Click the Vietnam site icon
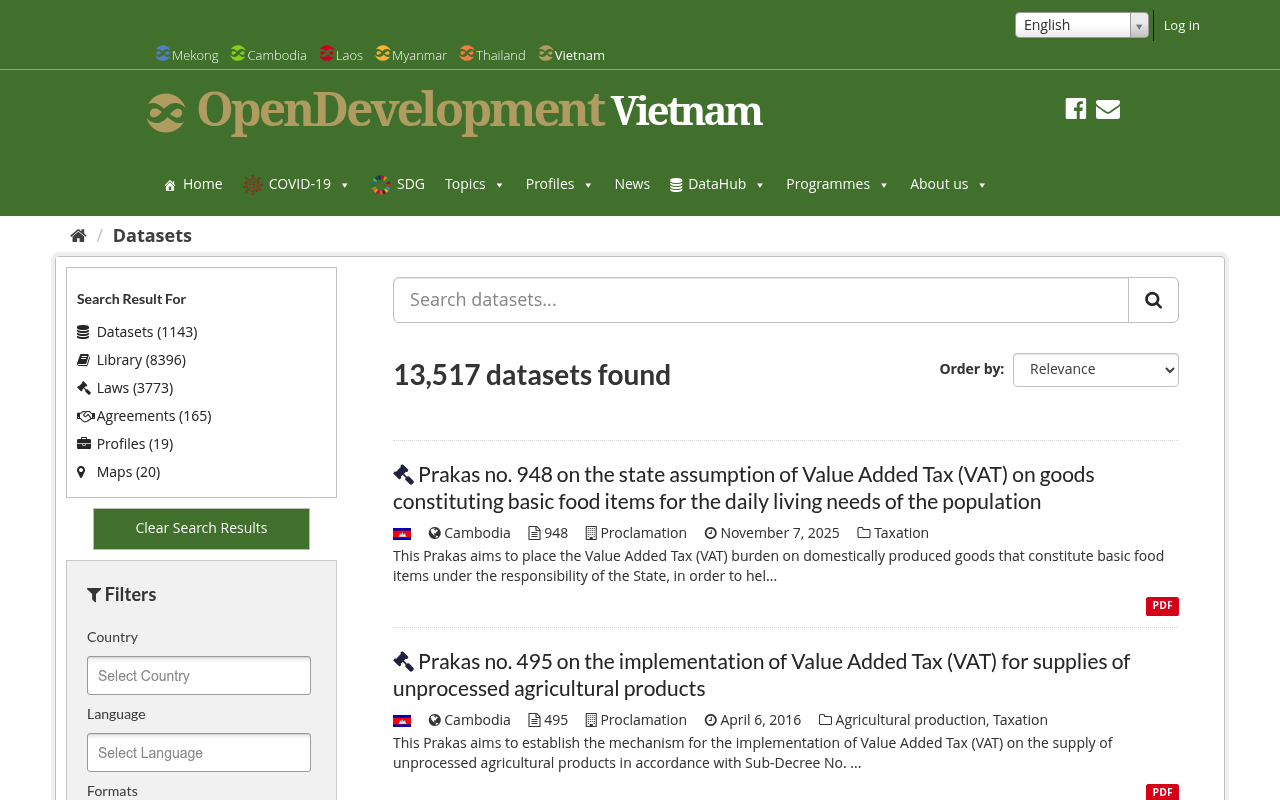 tap(546, 53)
